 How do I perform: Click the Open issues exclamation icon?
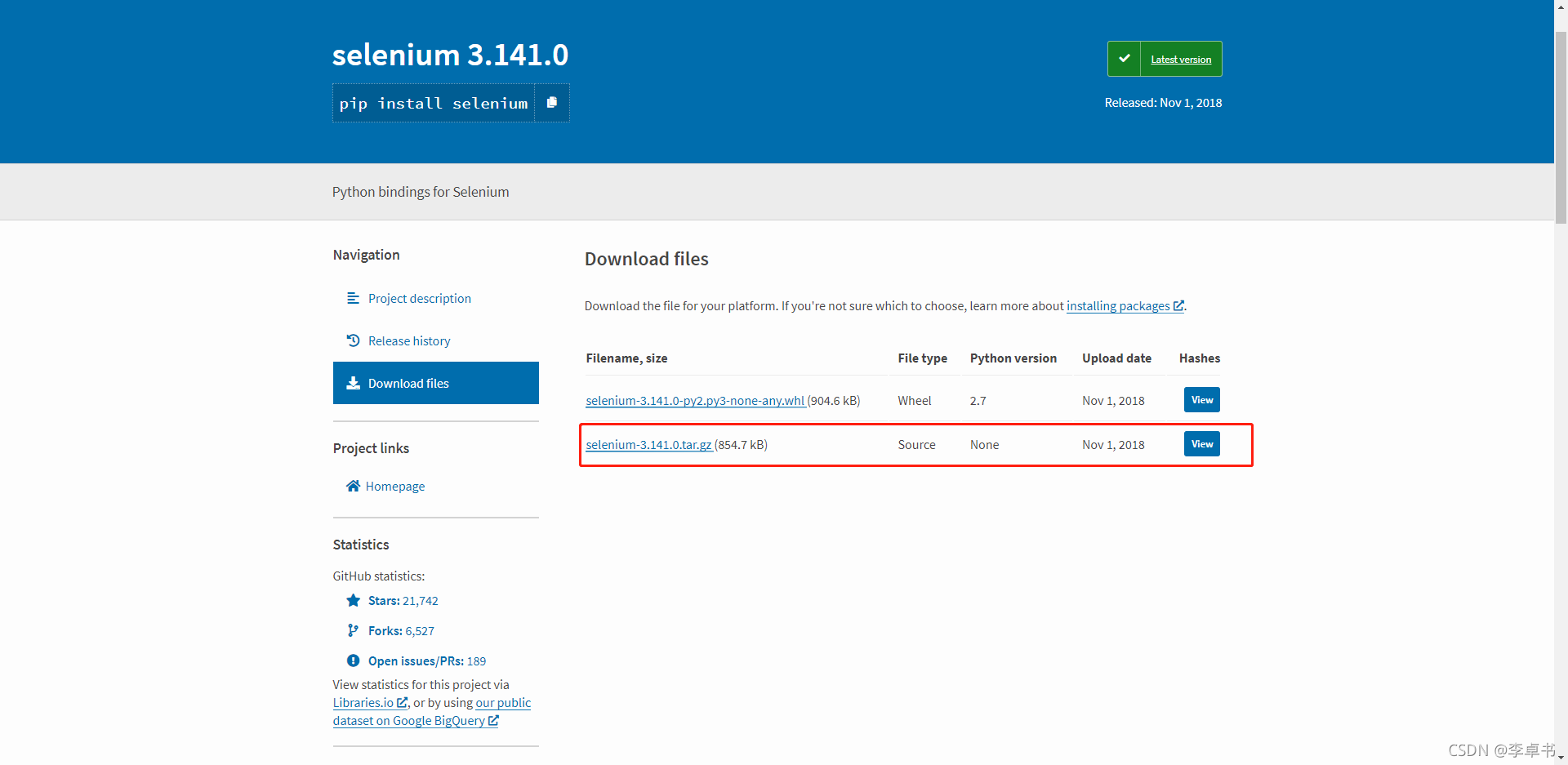[x=353, y=660]
